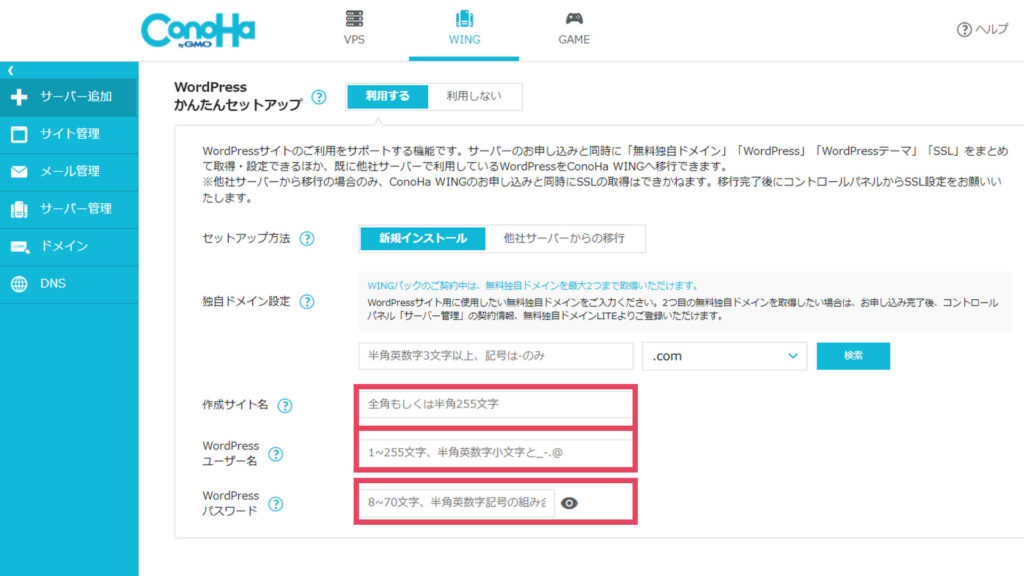
Task: Toggle password visibility with the eye icon
Action: coord(569,503)
